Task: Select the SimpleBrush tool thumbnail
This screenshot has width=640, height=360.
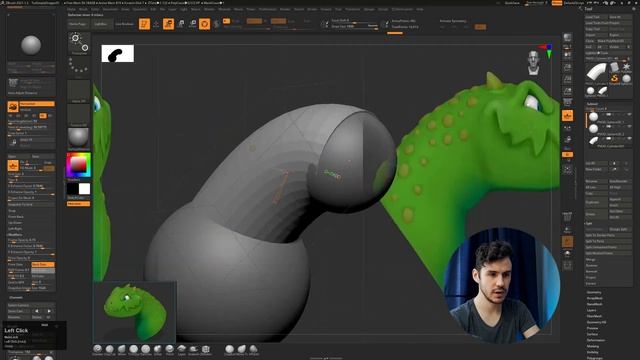Action: point(615,78)
